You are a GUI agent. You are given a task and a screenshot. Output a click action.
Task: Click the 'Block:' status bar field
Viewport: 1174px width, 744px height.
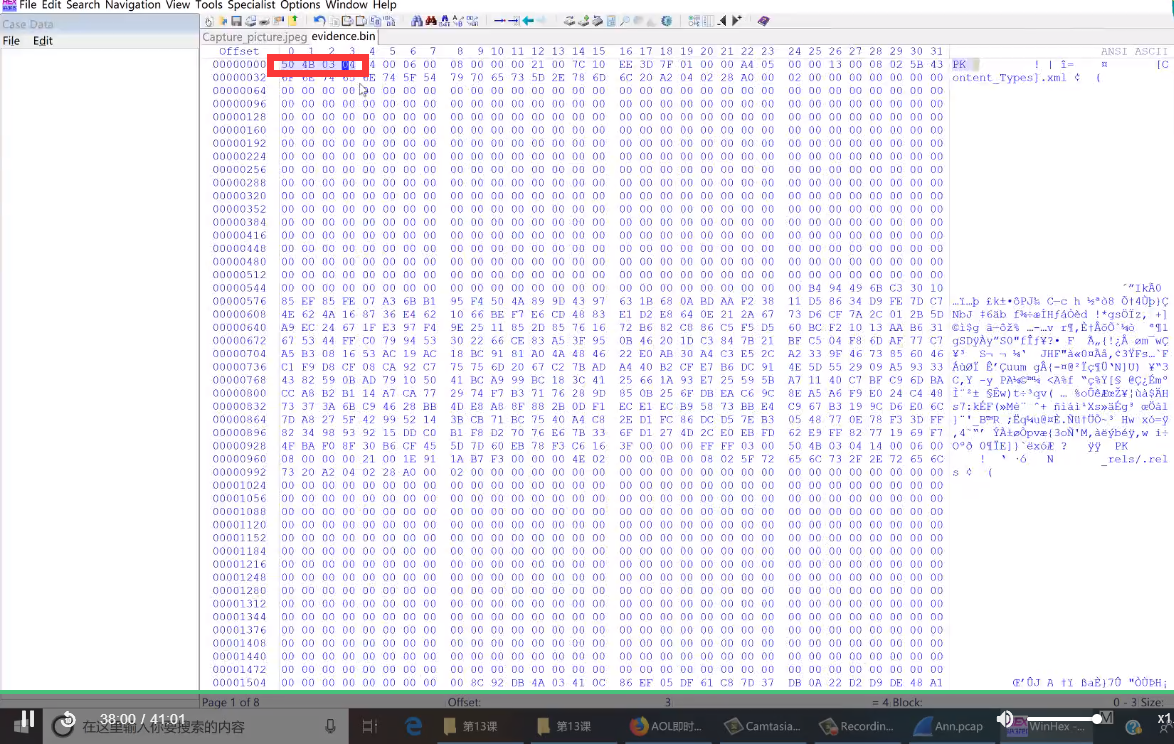907,702
